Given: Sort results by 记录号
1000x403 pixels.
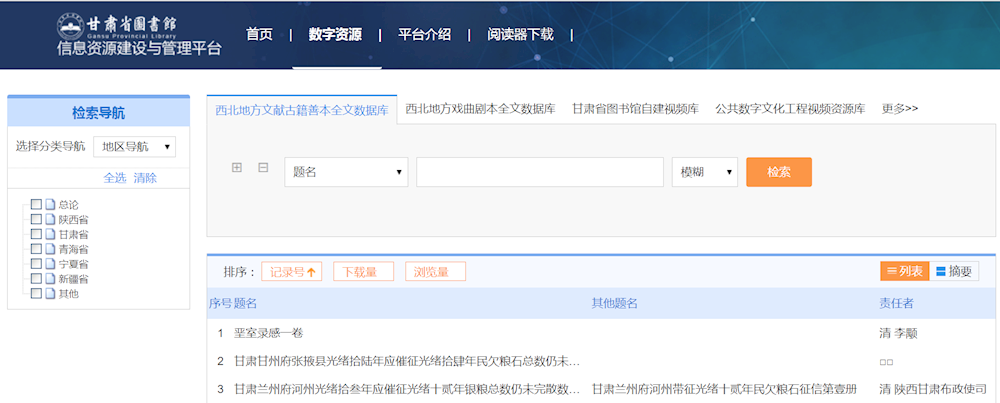Looking at the screenshot, I should pos(292,272).
